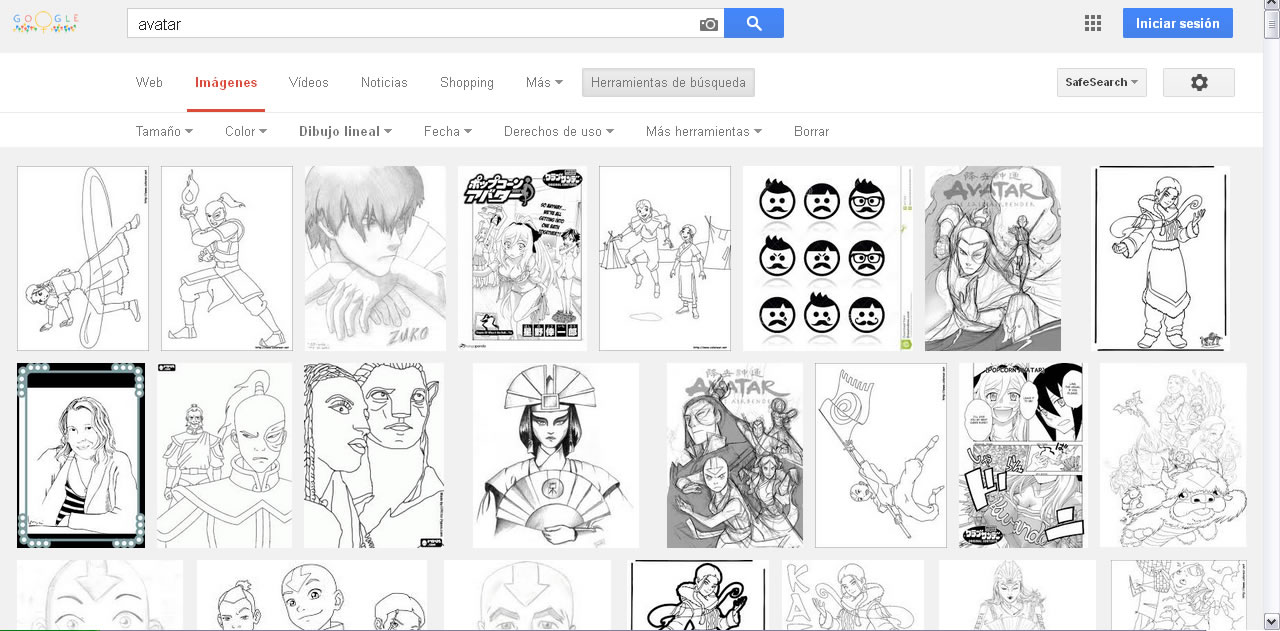The height and width of the screenshot is (631, 1280).
Task: Expand the Color filter dropdown
Action: (x=245, y=132)
